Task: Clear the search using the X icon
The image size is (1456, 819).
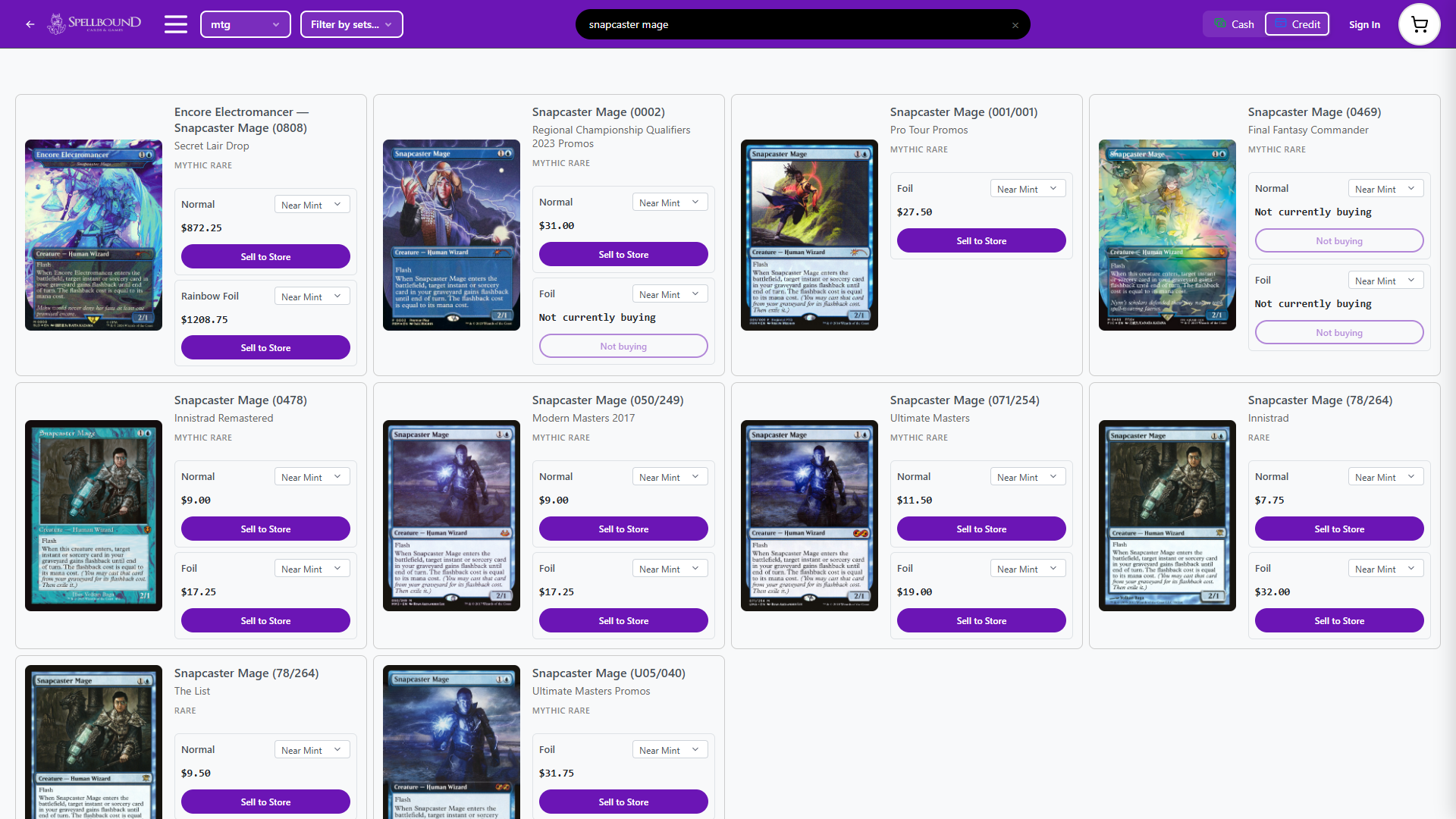Action: click(x=1015, y=24)
